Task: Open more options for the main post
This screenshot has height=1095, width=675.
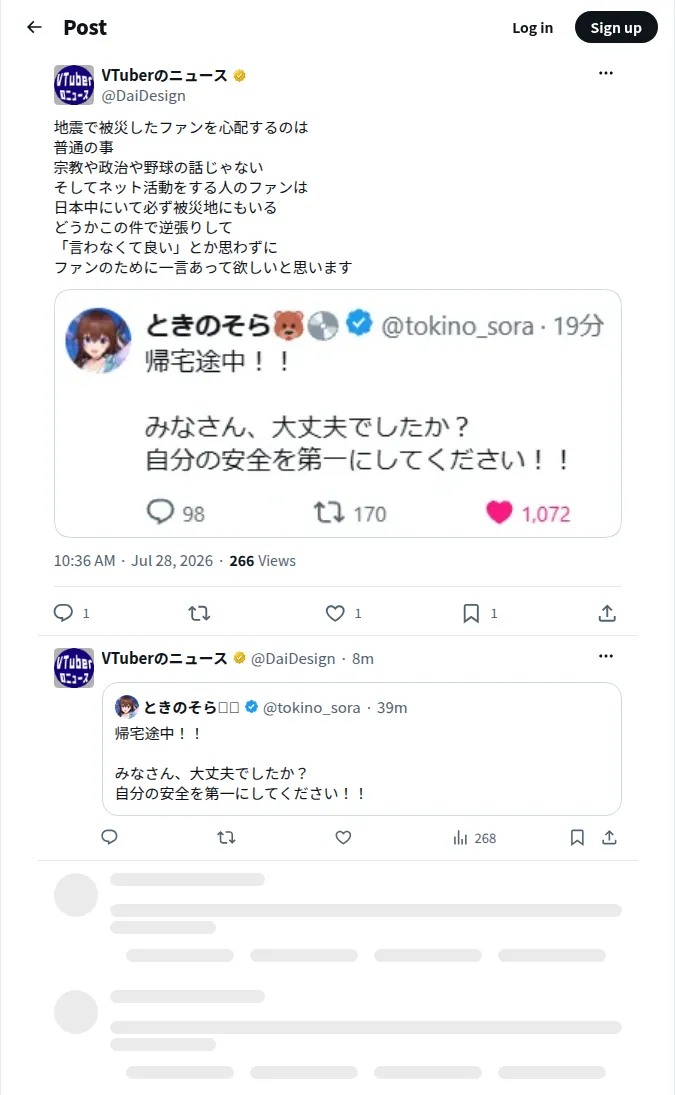Action: click(x=606, y=73)
